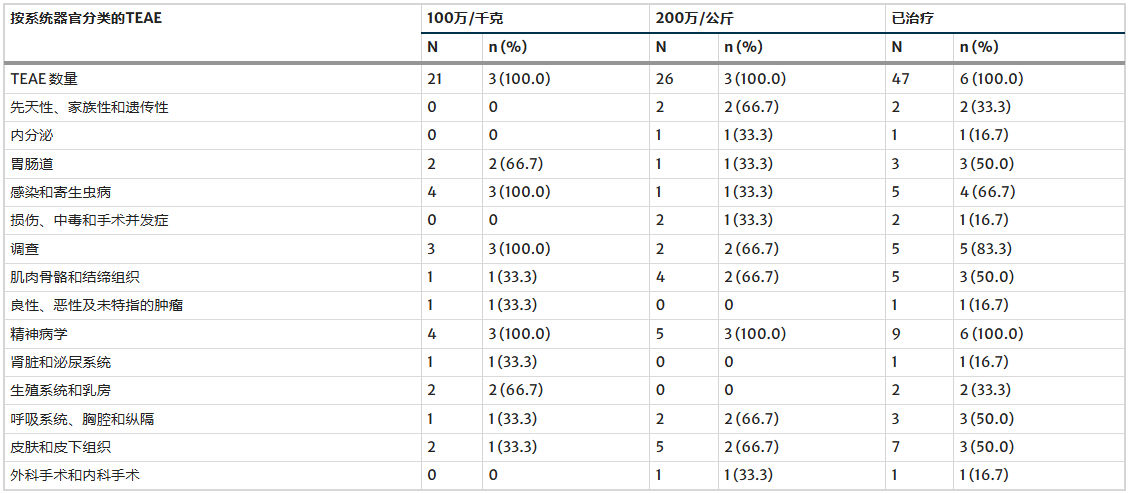Image resolution: width=1128 pixels, height=494 pixels.
Task: Select the 内分泌 row label
Action: [x=32, y=135]
